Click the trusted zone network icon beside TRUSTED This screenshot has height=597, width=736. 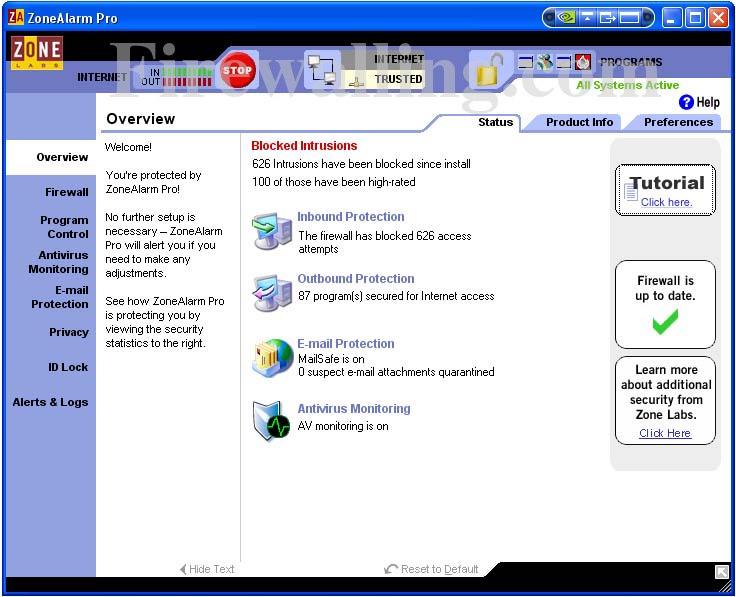[357, 81]
